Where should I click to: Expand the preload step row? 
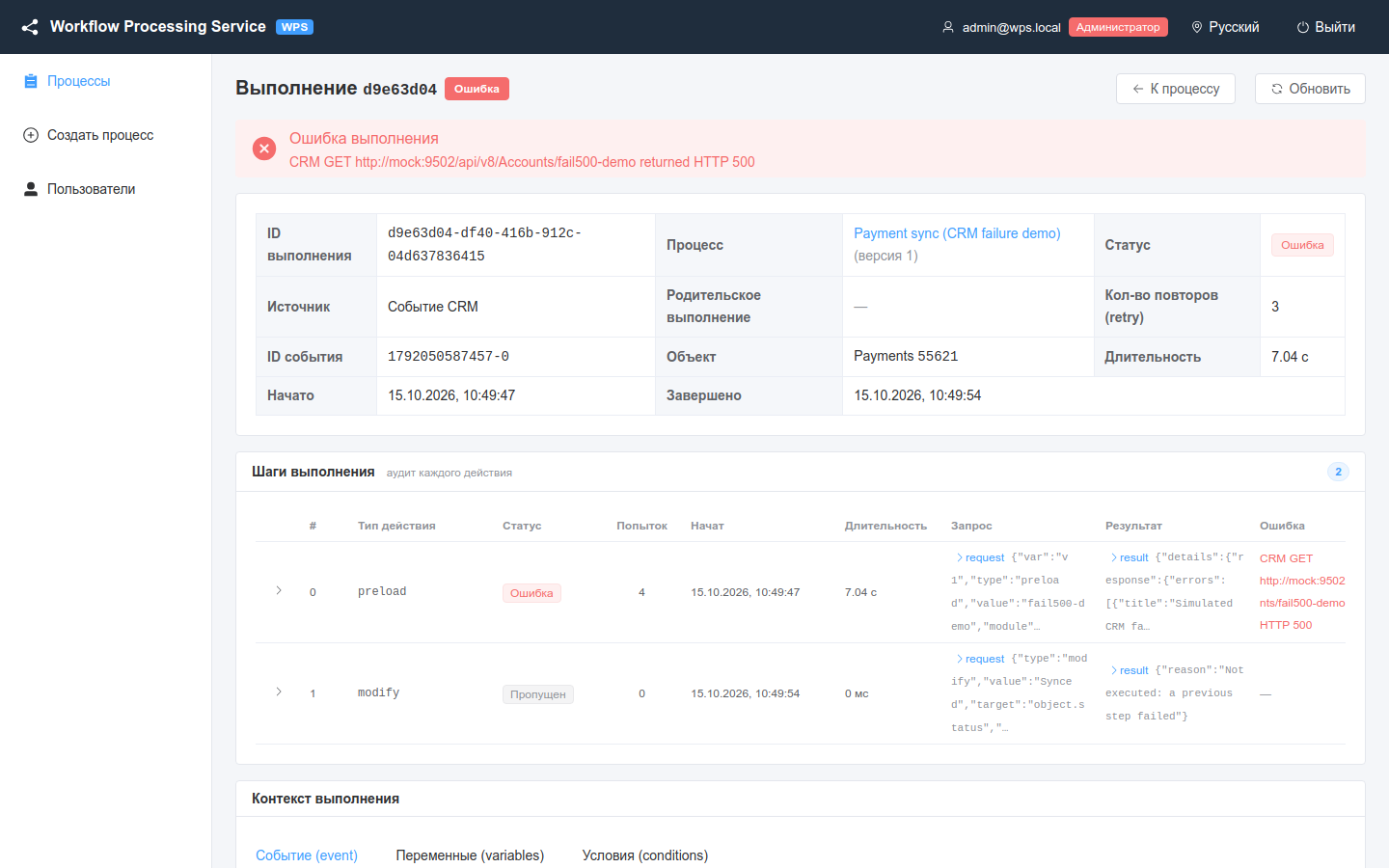[x=279, y=590]
